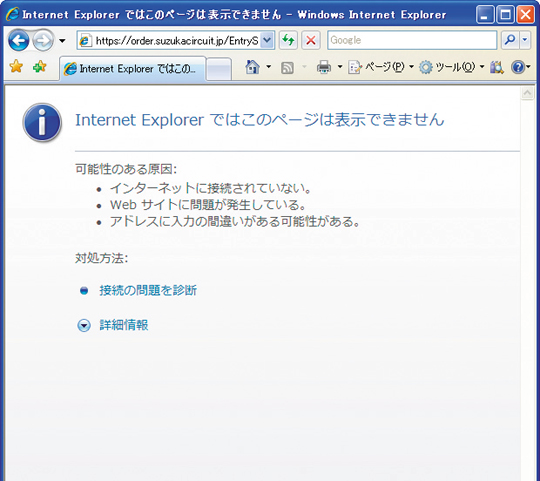Click the RSS feeds icon

[287, 67]
